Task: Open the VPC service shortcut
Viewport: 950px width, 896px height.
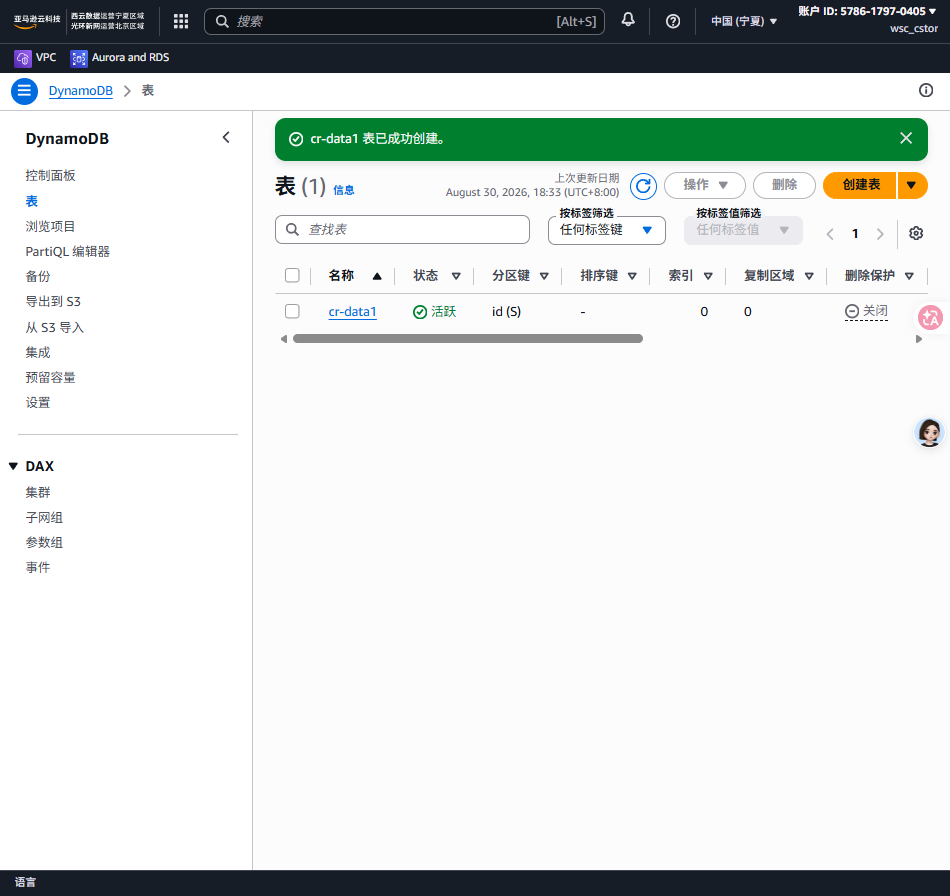Action: coord(36,58)
